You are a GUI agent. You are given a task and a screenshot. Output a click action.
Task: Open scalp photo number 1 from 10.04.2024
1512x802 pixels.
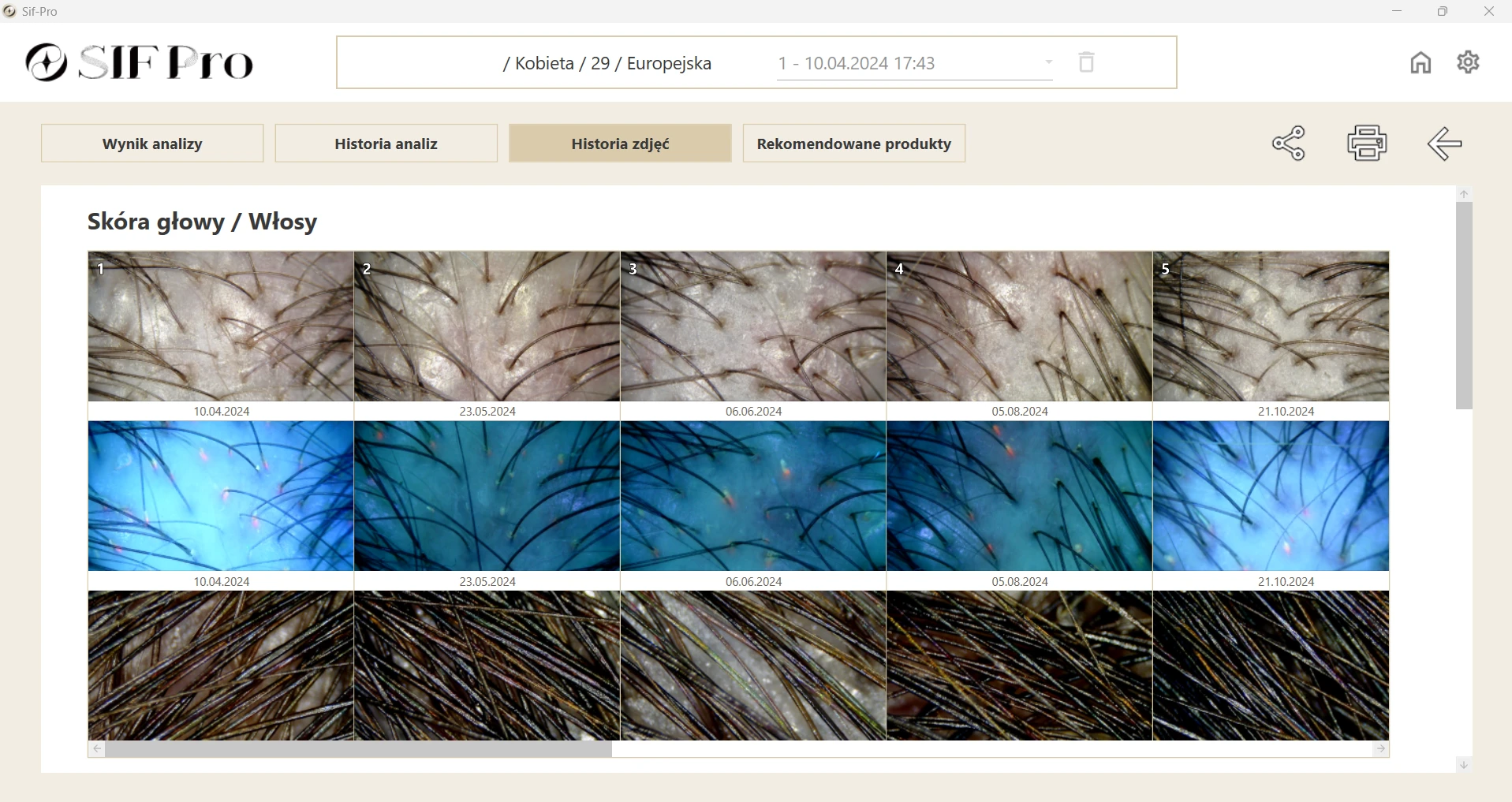tap(221, 326)
